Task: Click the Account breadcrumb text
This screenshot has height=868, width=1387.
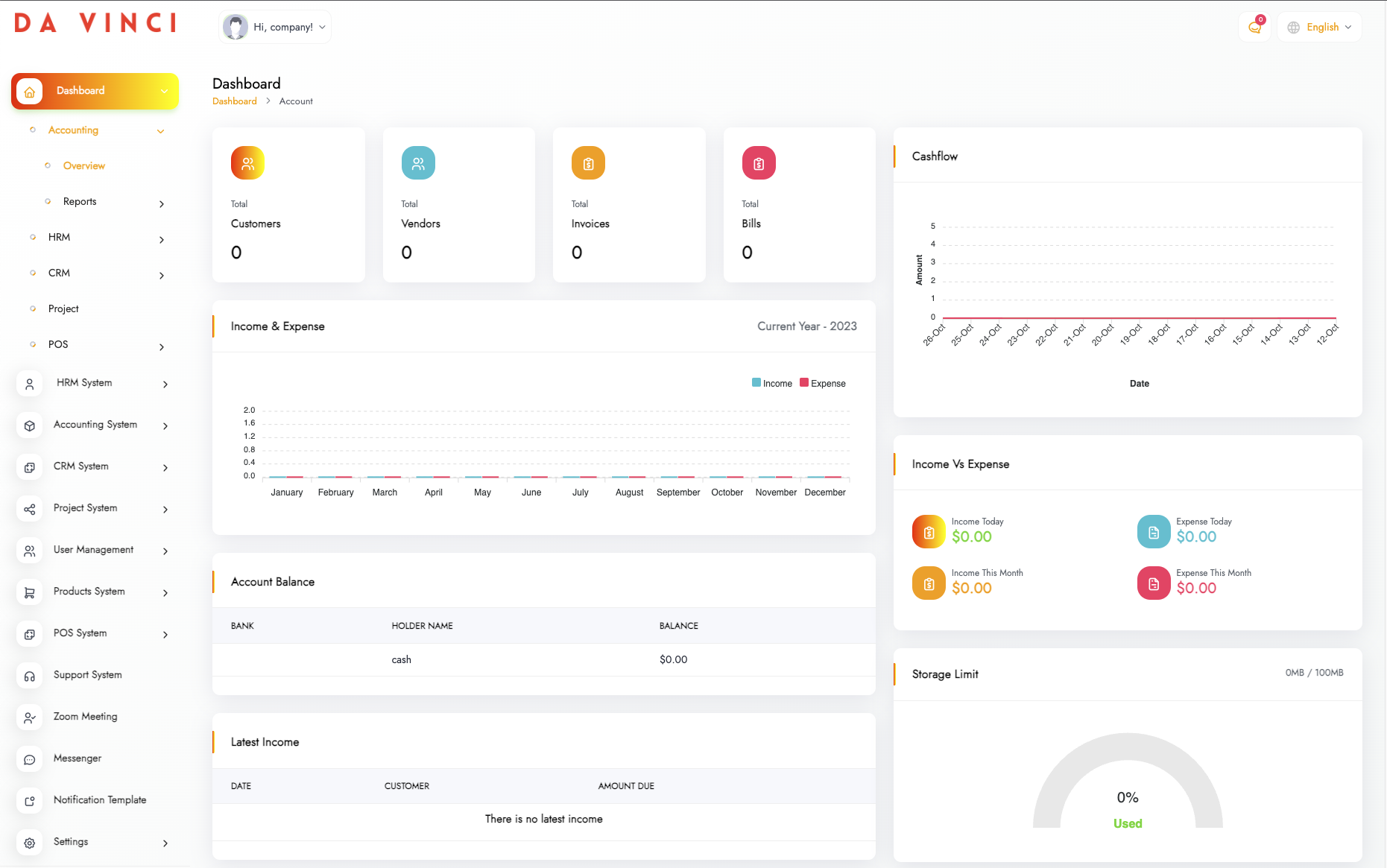Action: click(296, 101)
